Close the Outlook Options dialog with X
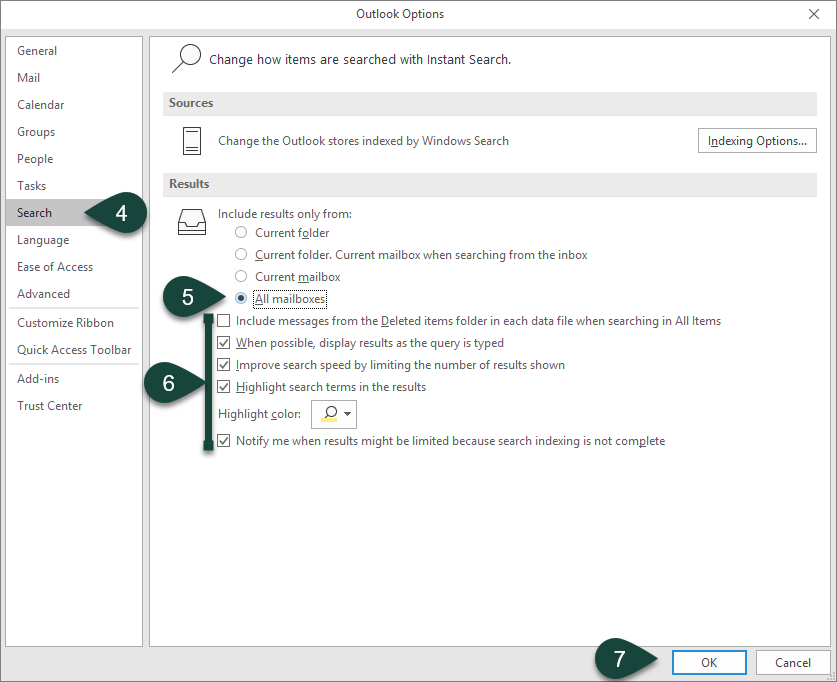837x682 pixels. click(x=813, y=14)
